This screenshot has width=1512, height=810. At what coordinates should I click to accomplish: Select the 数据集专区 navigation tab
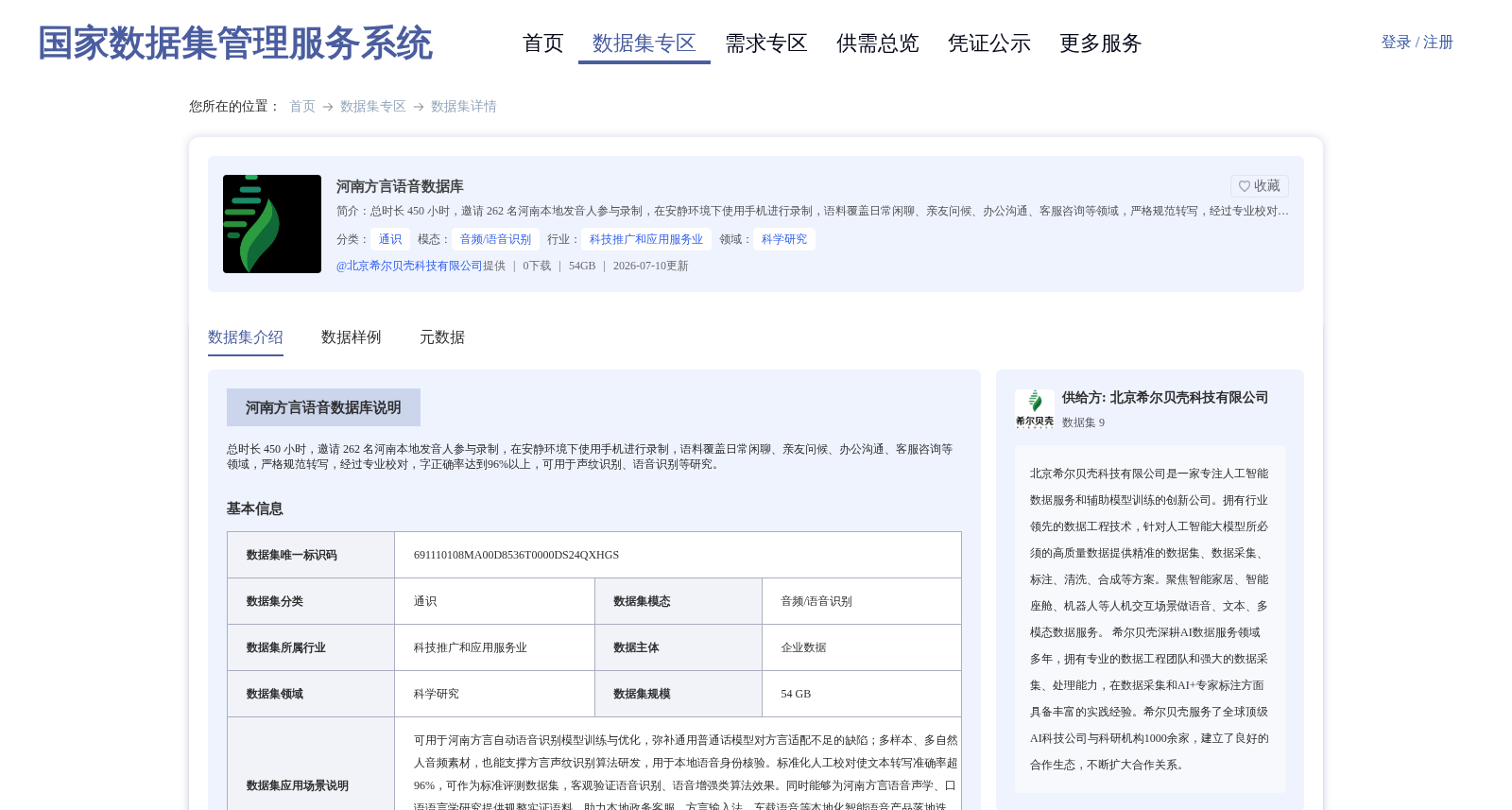click(x=644, y=43)
